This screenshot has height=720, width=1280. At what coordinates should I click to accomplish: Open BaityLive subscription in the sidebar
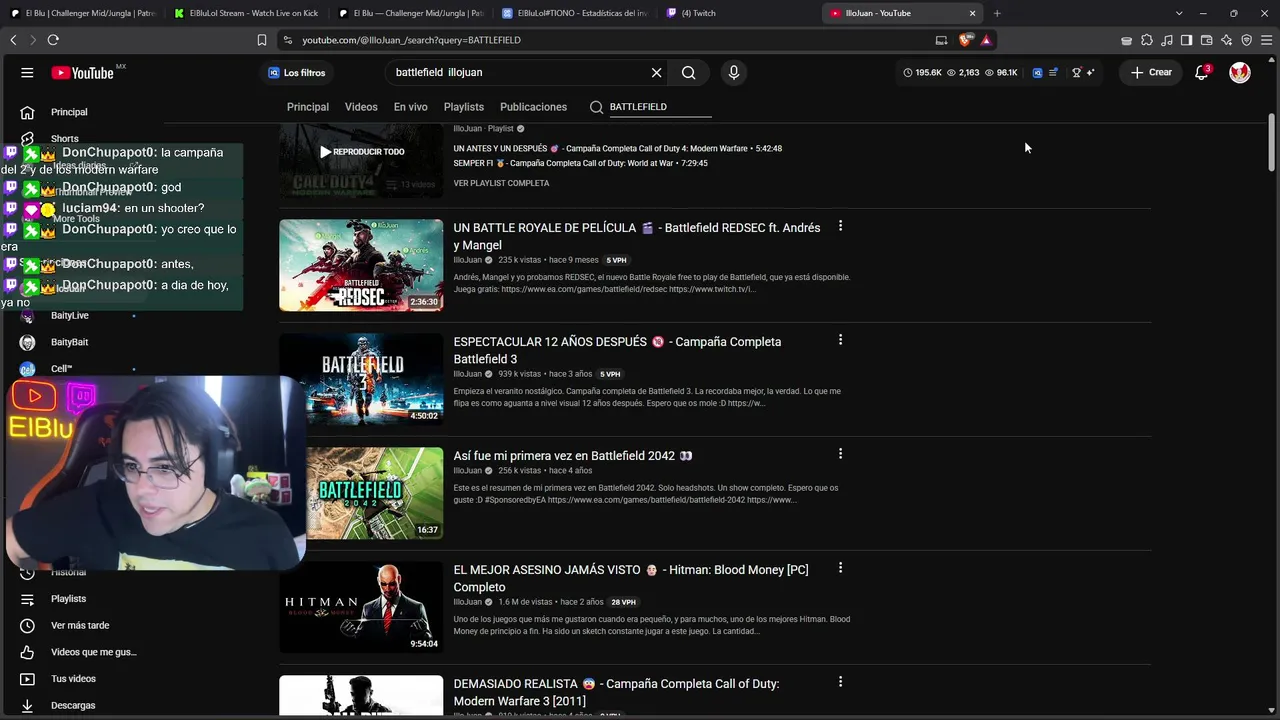(72, 315)
